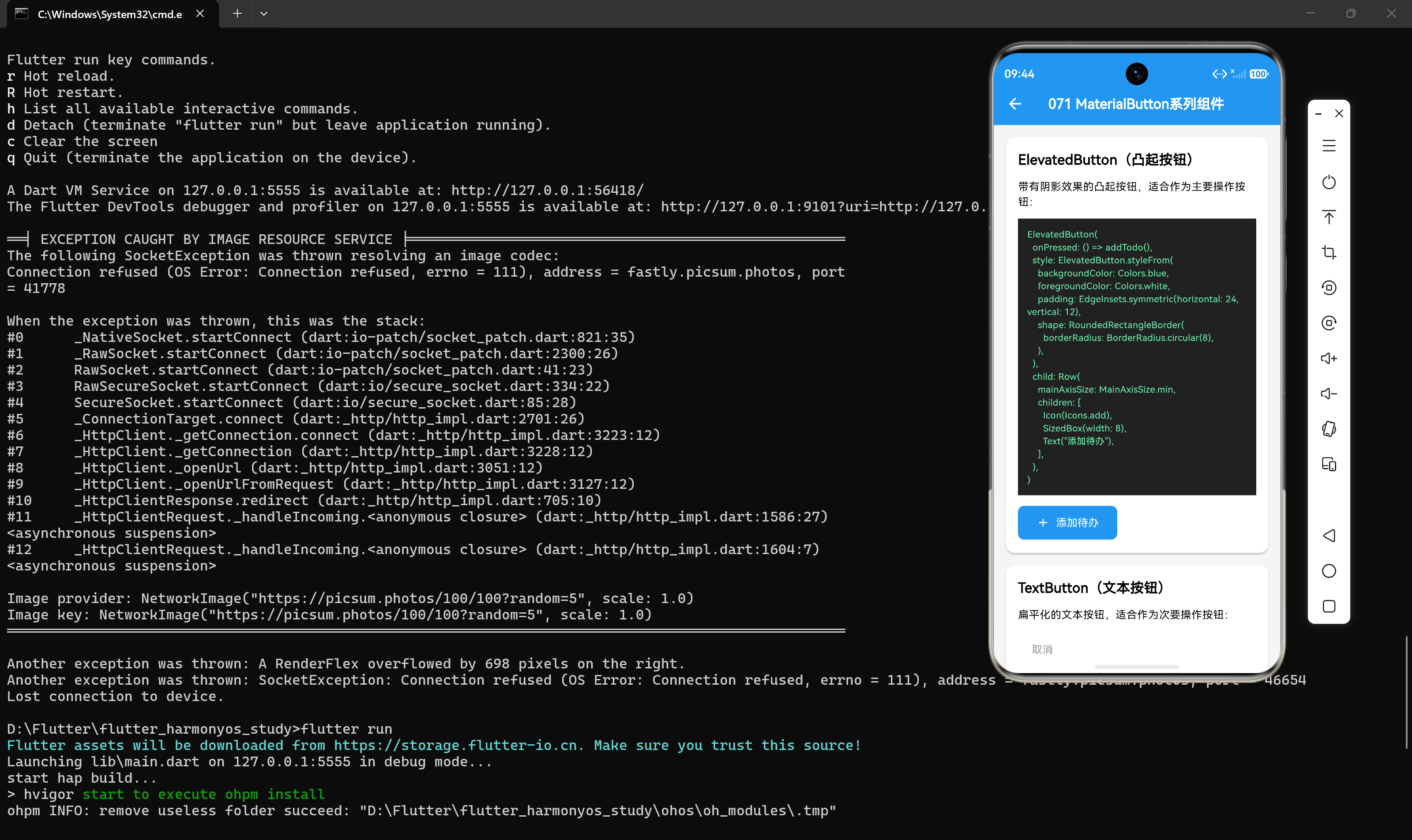1412x840 pixels.
Task: Open the terminal profile dropdown arrow
Action: tap(264, 14)
